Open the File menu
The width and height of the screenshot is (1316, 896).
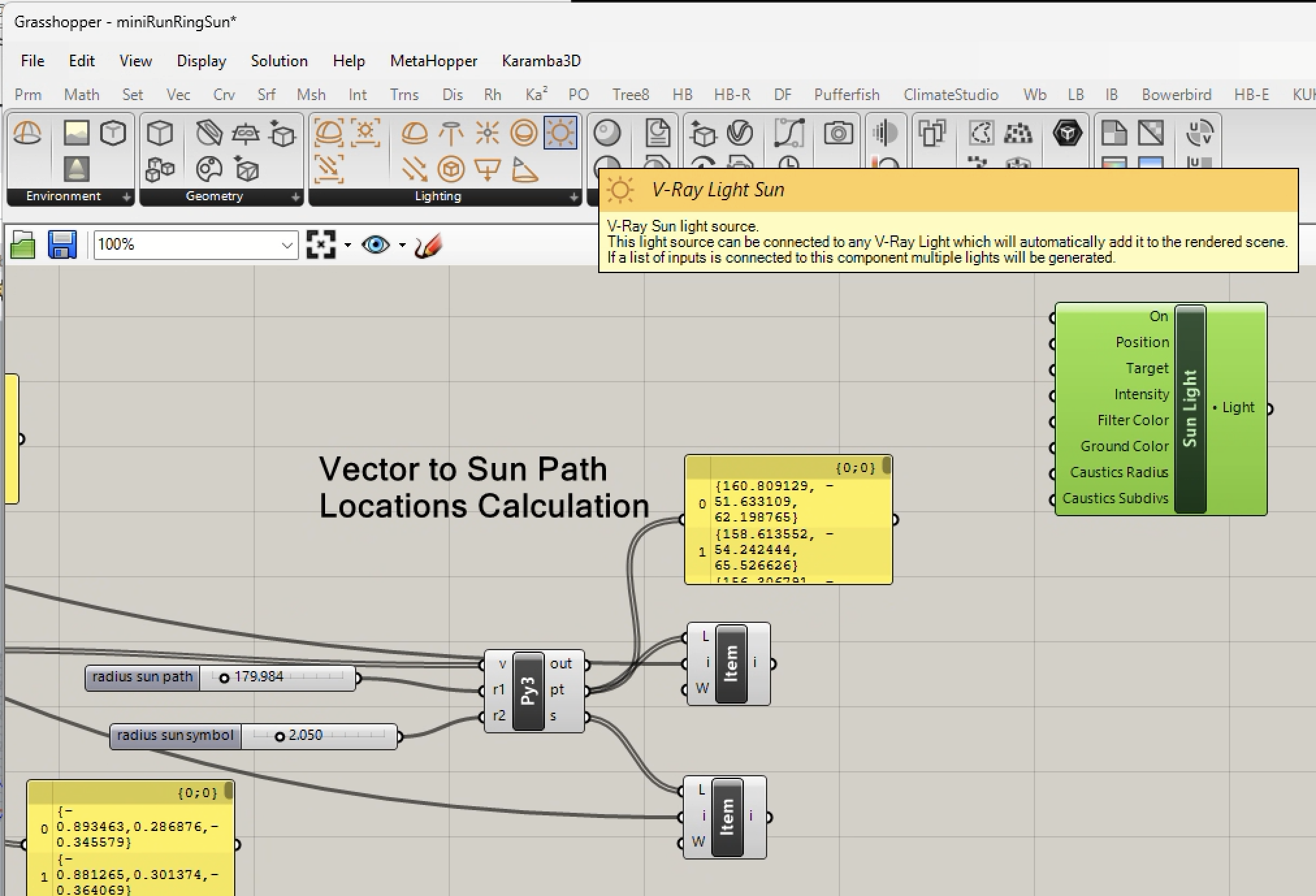(33, 61)
